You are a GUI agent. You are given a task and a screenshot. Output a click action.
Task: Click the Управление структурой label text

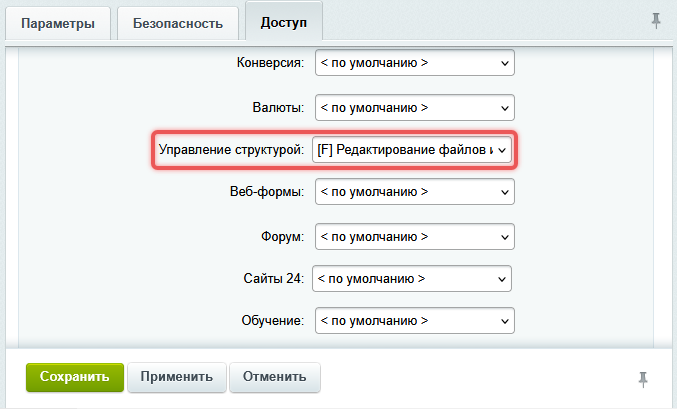pyautogui.click(x=230, y=150)
